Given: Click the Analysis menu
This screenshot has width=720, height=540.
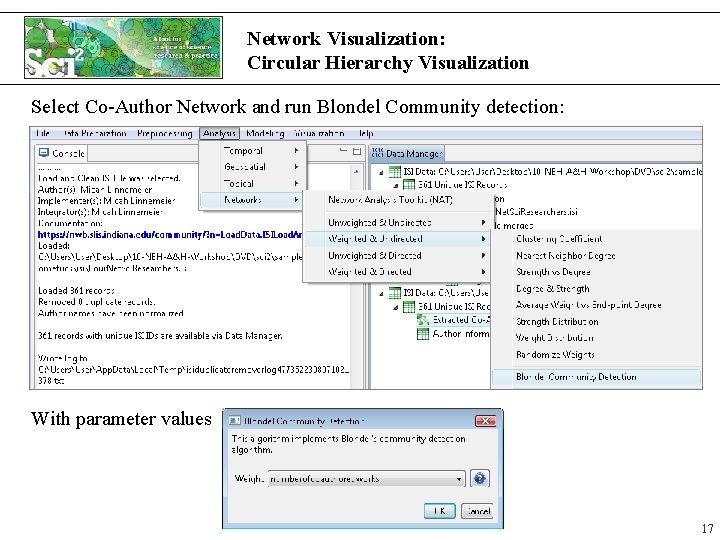Looking at the screenshot, I should pyautogui.click(x=219, y=134).
